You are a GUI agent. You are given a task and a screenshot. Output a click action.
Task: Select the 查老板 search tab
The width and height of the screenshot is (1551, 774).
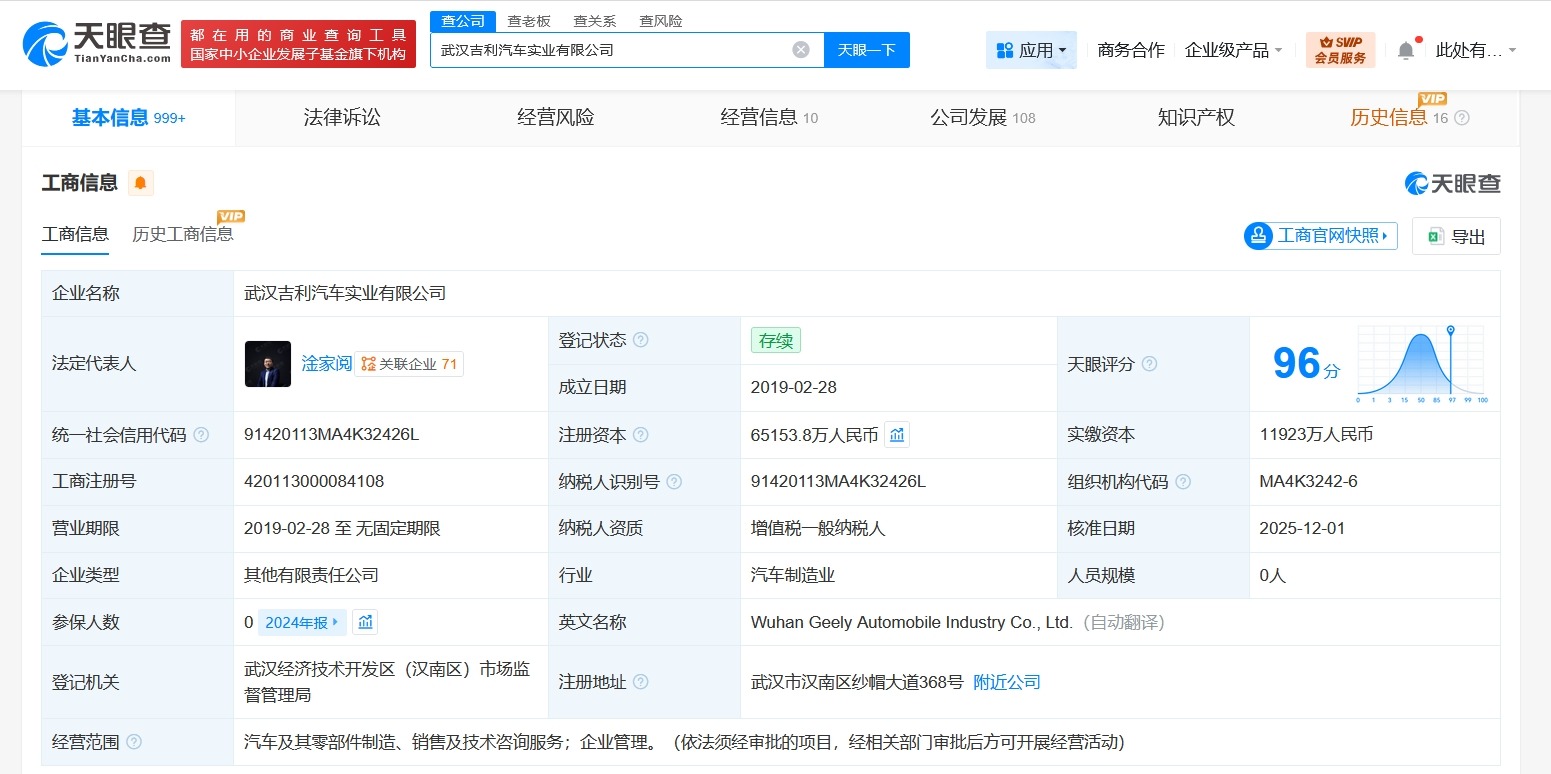click(537, 20)
